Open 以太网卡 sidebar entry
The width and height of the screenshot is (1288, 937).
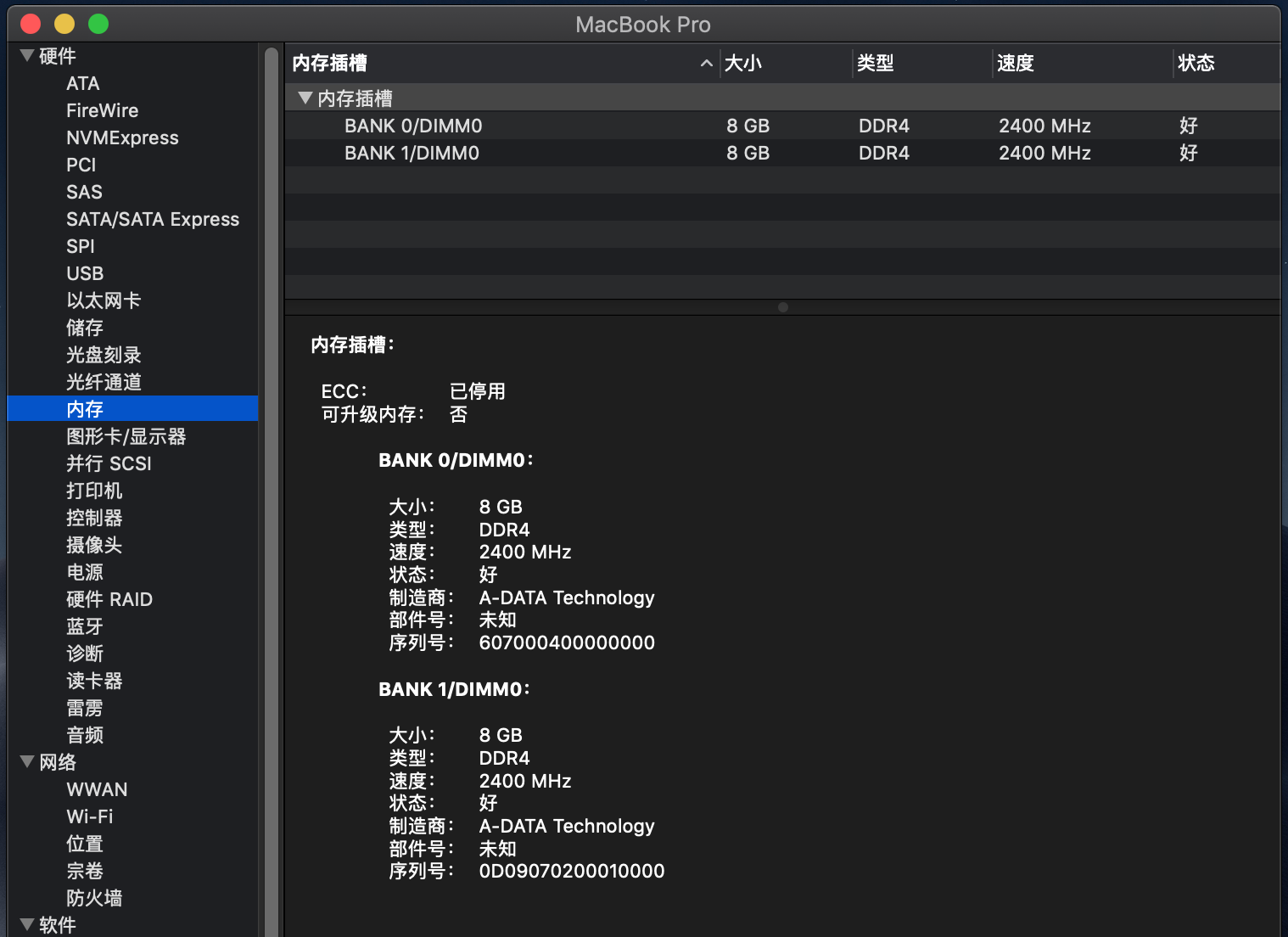pos(104,300)
